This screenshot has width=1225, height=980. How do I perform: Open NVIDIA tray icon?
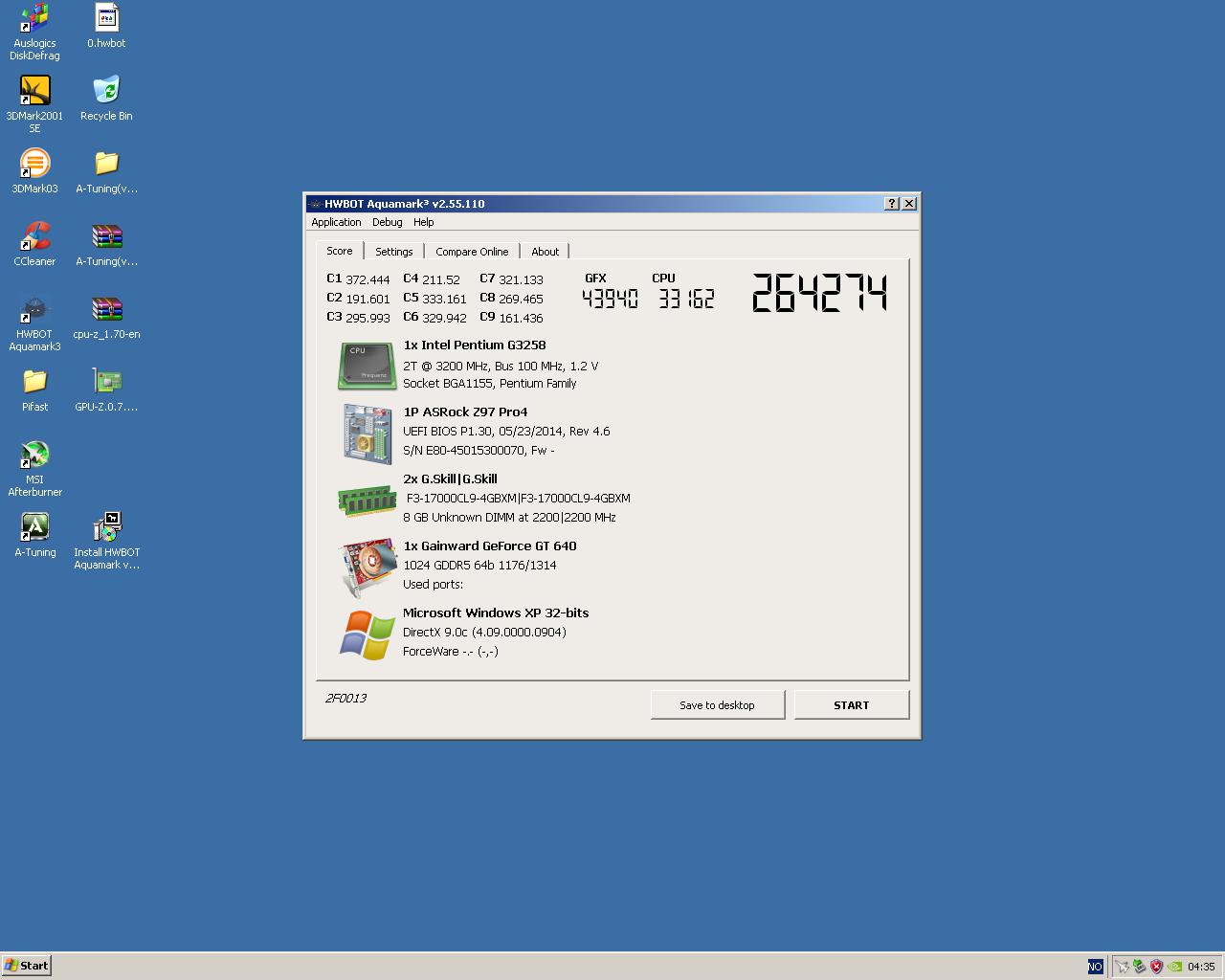pyautogui.click(x=1174, y=967)
